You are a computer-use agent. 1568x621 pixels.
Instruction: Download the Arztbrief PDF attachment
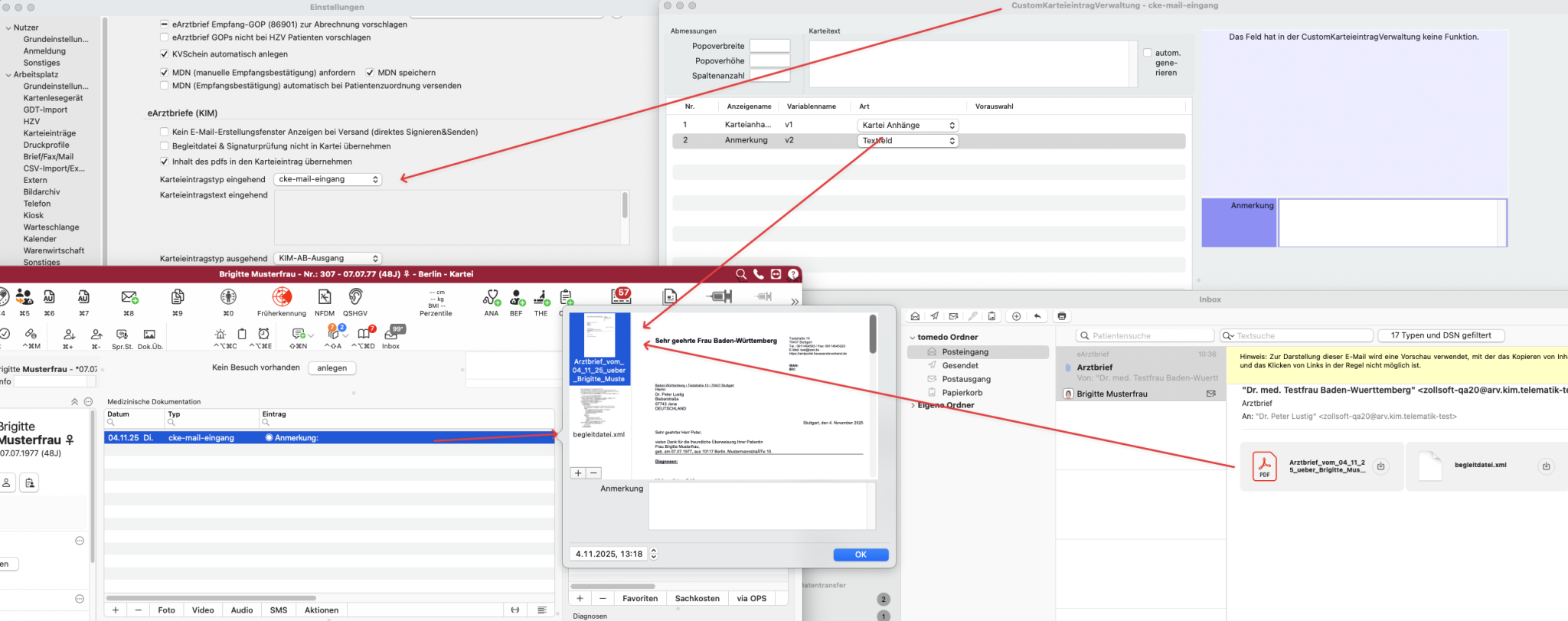1380,466
